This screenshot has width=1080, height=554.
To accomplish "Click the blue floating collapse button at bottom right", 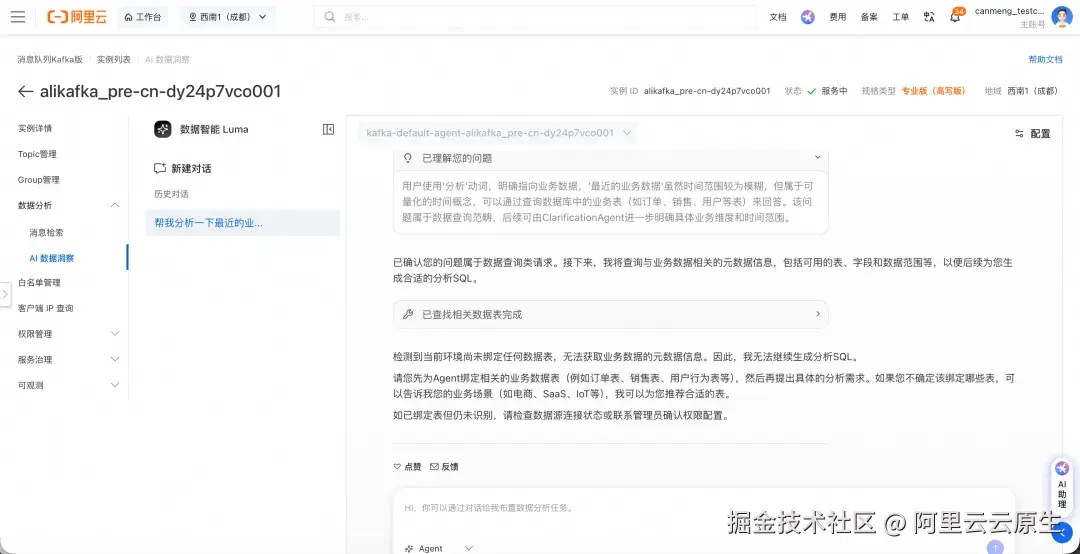I will click(1063, 532).
